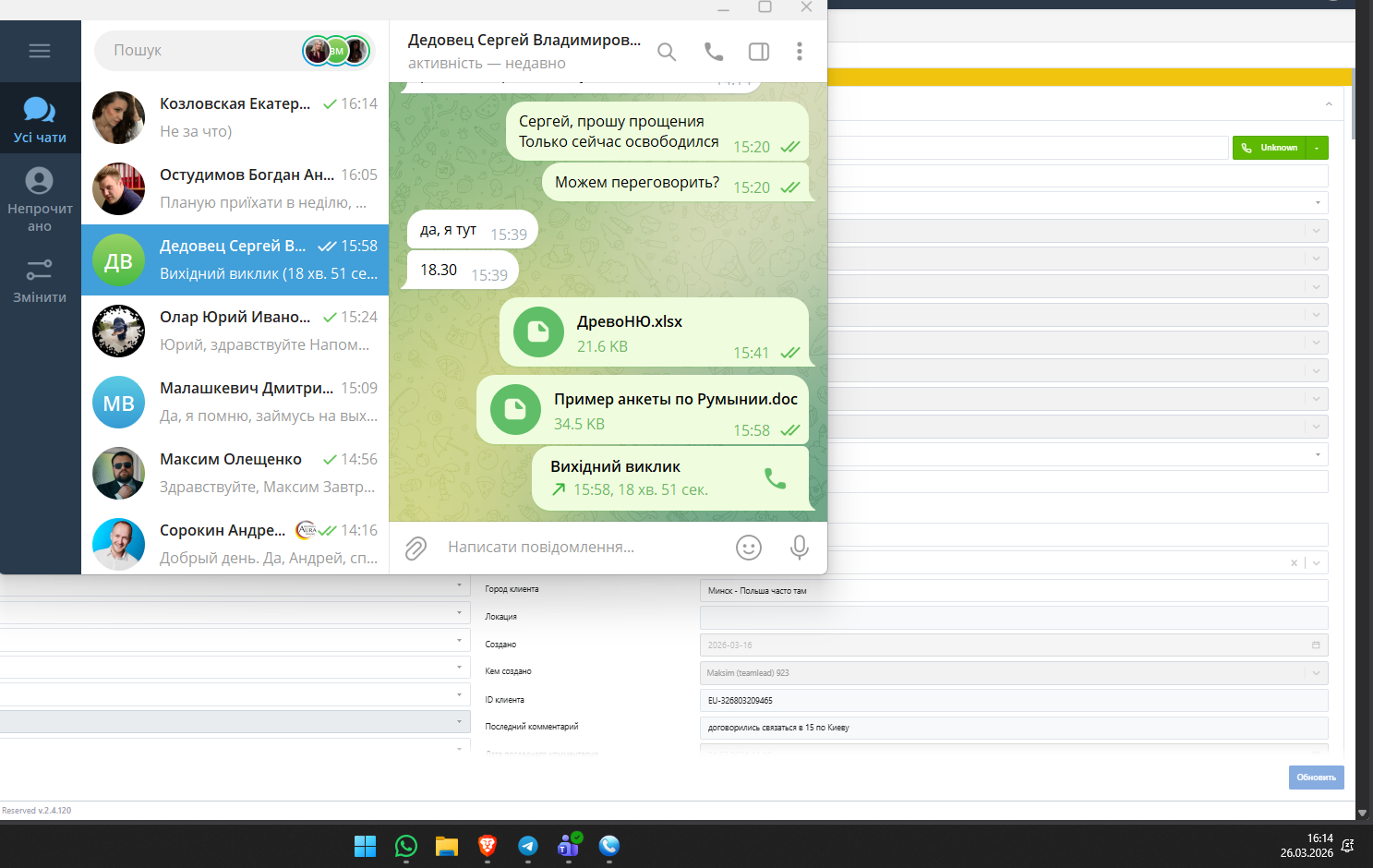View stories avatars in the search bar

tap(337, 51)
